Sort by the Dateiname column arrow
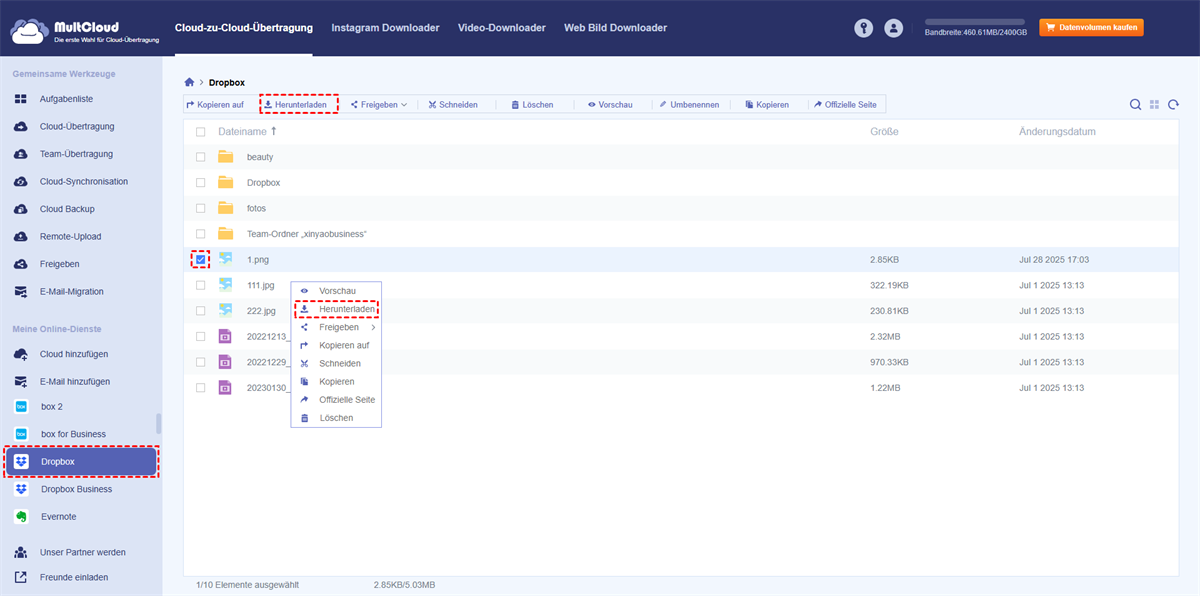Screen dimensions: 1200x596 [274, 131]
